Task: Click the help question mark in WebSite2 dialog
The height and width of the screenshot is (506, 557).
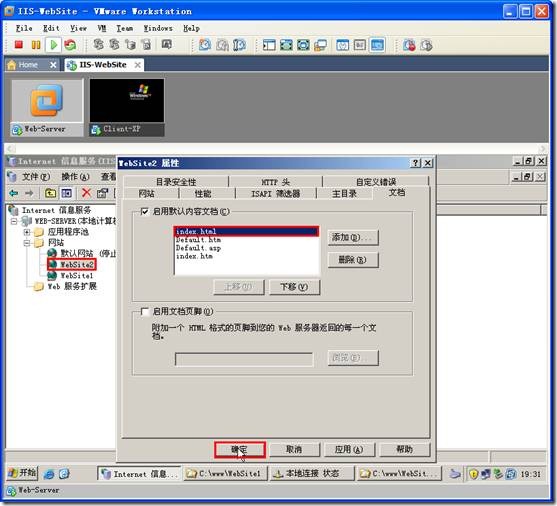Action: [x=415, y=163]
